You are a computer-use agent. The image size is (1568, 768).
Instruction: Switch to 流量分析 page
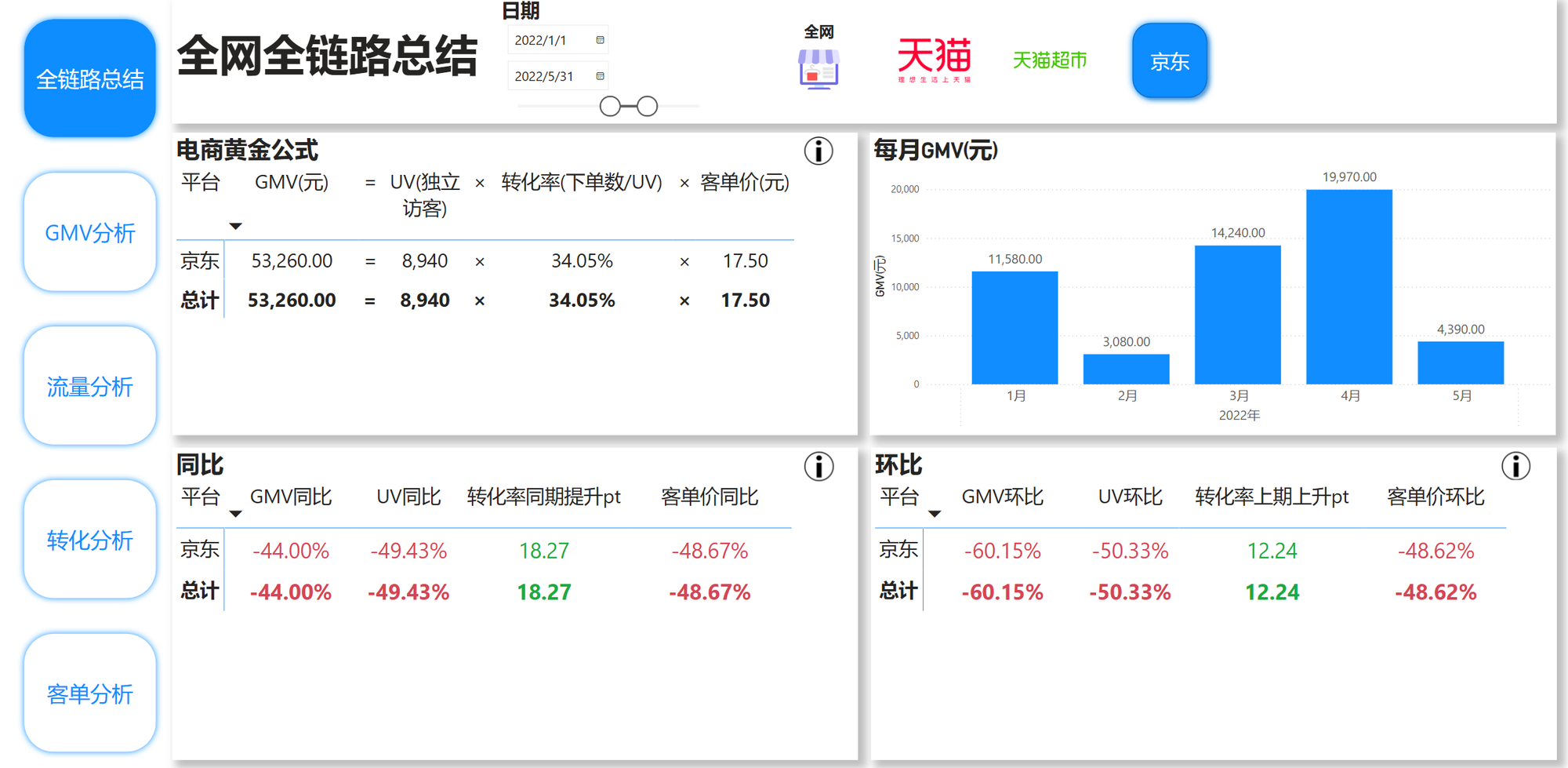tap(90, 386)
